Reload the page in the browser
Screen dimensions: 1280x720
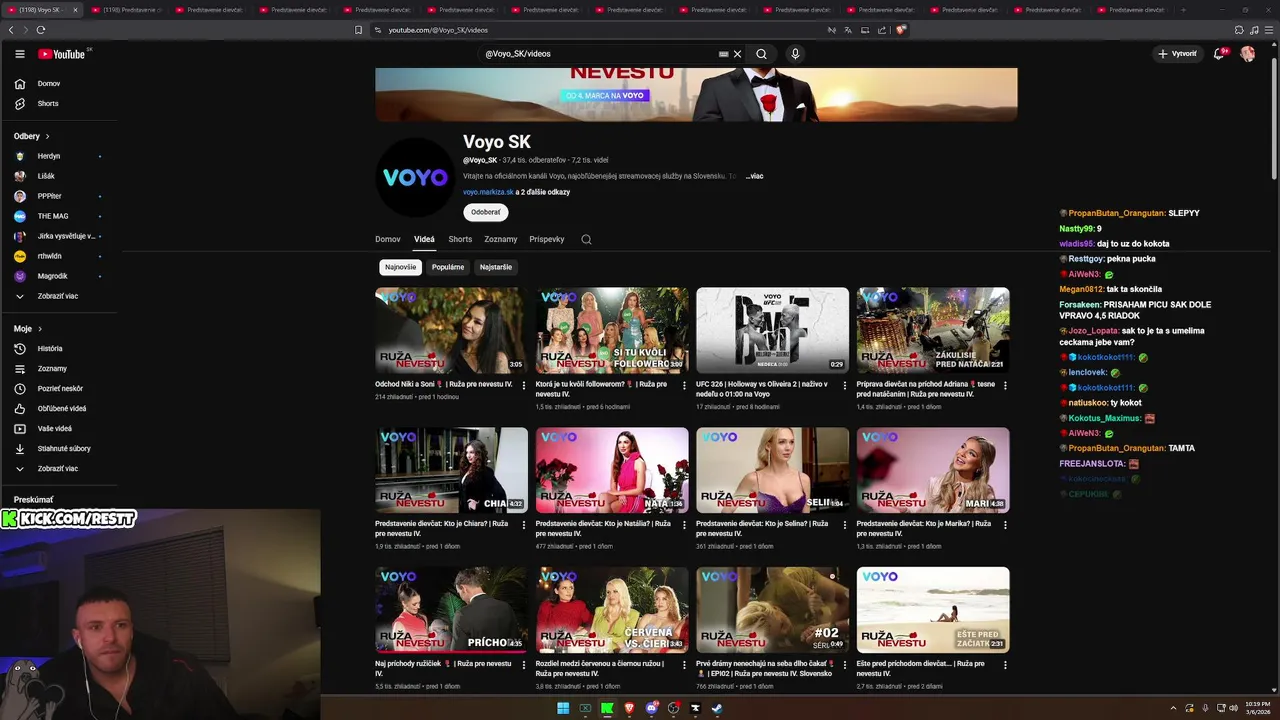tap(41, 30)
